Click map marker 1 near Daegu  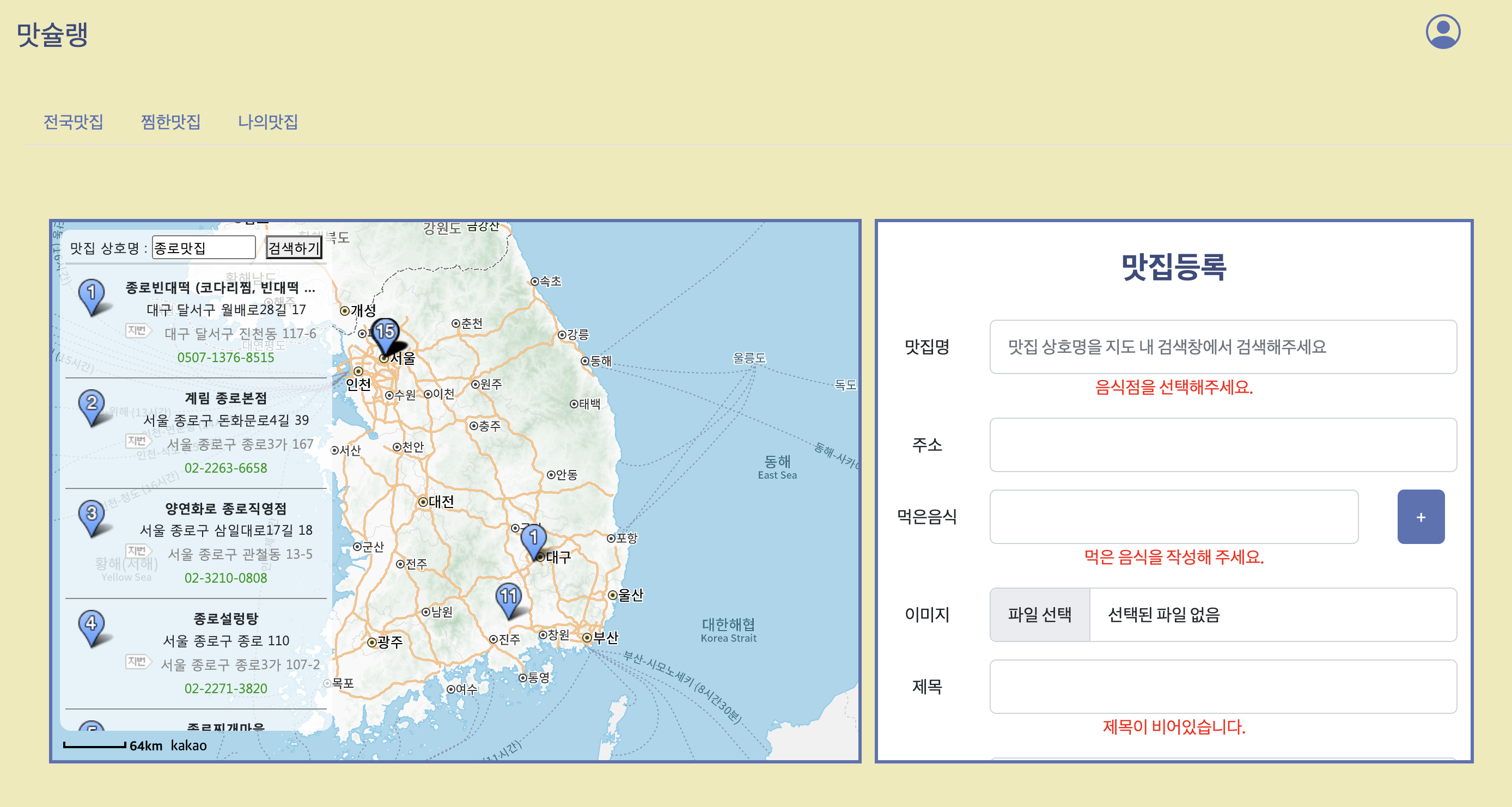[x=533, y=539]
